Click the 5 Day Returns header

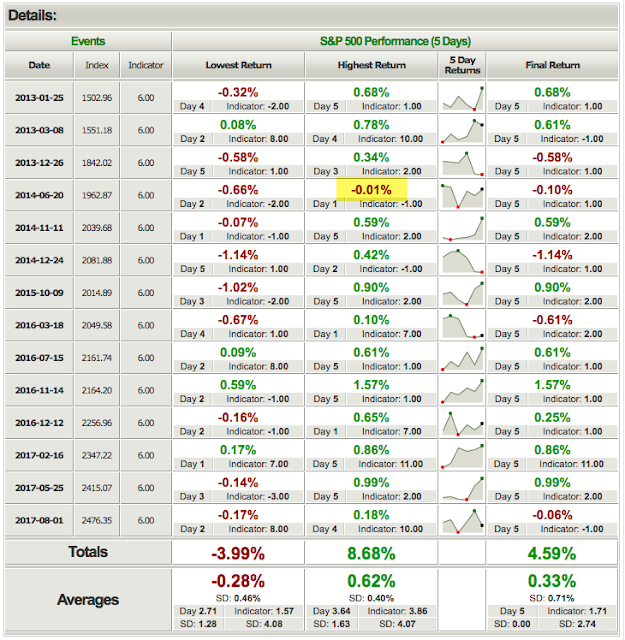pos(462,65)
